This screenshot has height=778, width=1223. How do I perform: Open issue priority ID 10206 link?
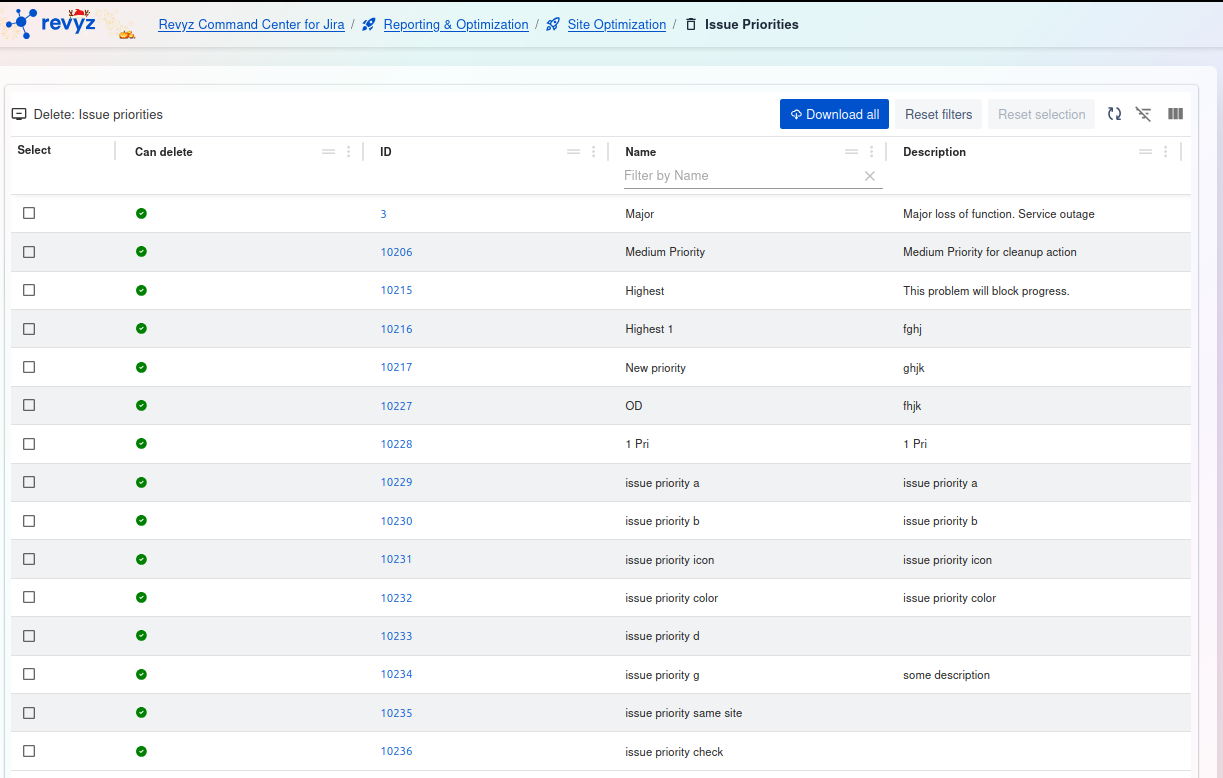[x=396, y=252]
